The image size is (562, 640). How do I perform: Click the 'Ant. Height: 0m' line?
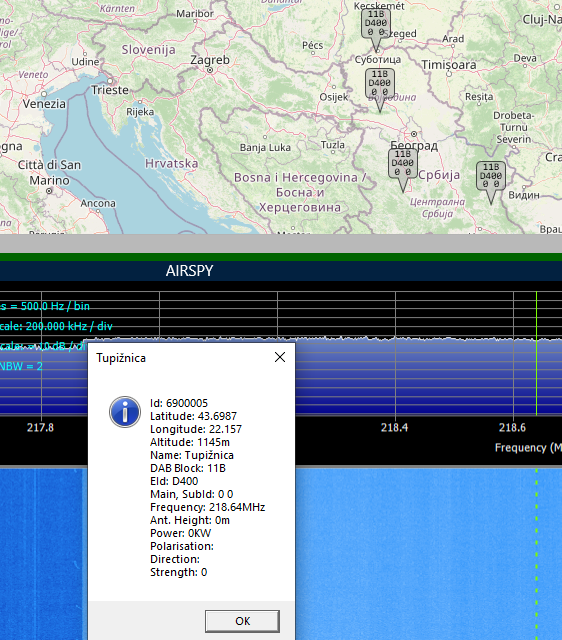(190, 520)
